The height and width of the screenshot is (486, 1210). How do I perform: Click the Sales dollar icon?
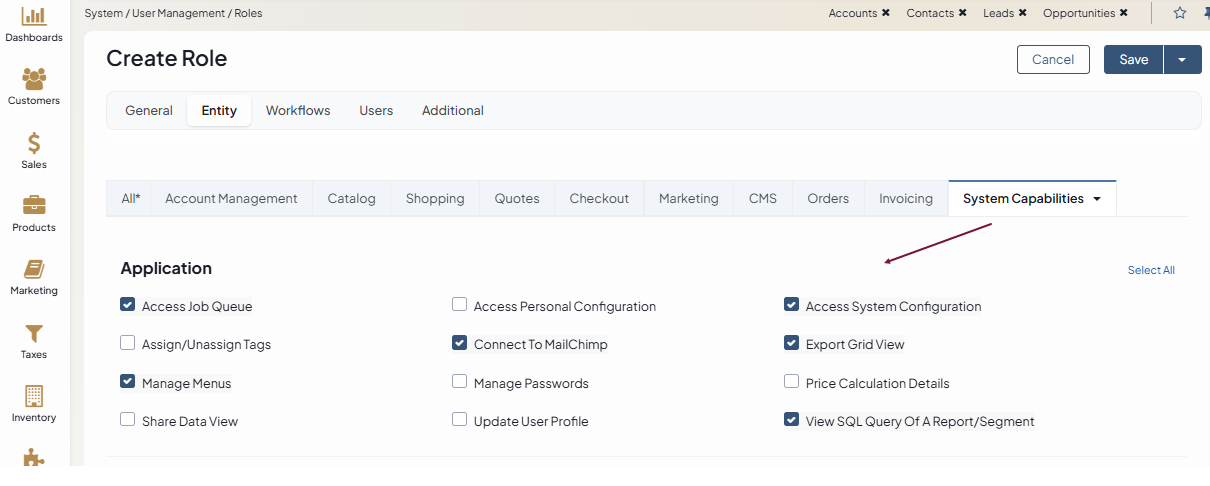(x=34, y=143)
